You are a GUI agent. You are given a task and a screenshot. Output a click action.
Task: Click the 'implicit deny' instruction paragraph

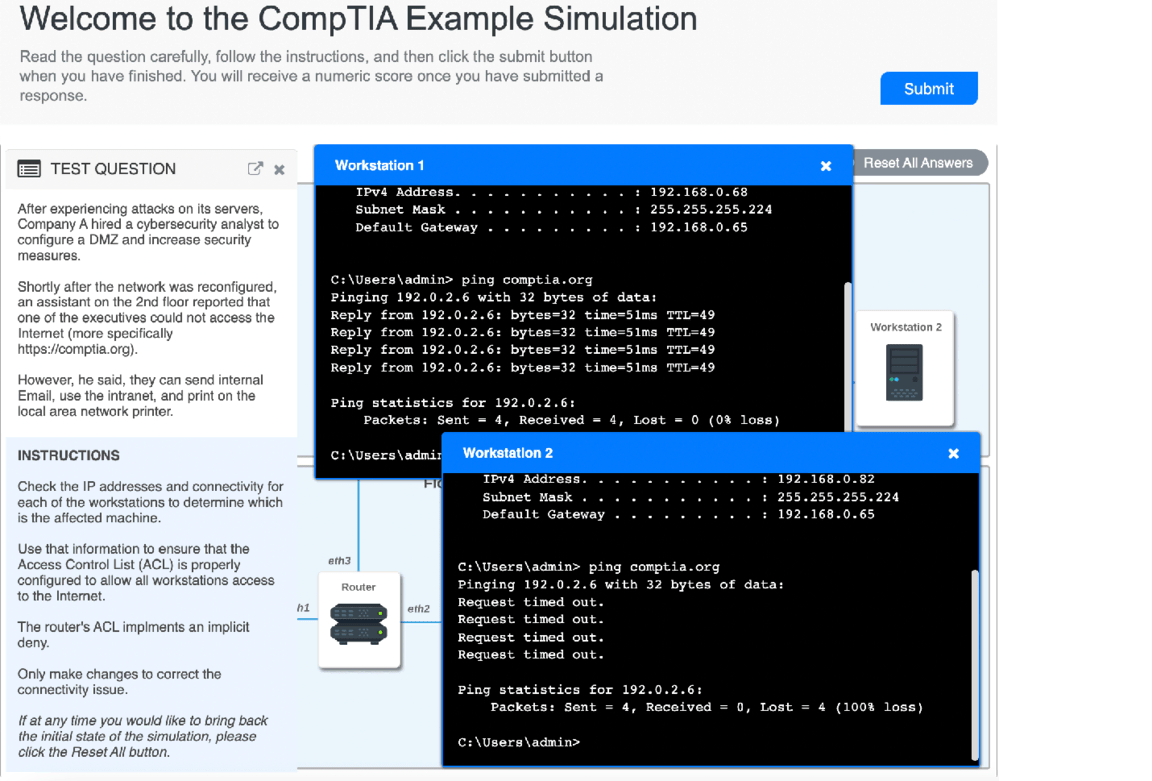click(x=134, y=635)
